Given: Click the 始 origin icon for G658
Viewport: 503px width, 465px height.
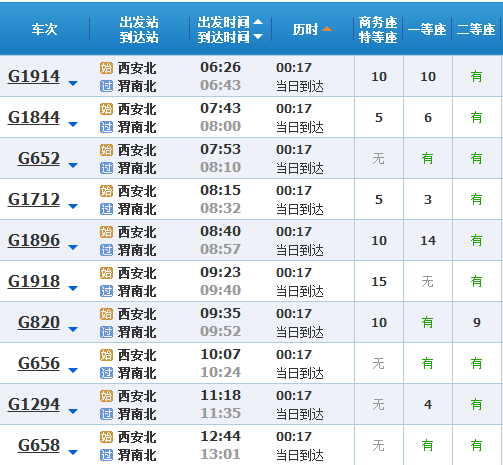Looking at the screenshot, I should click(106, 437).
